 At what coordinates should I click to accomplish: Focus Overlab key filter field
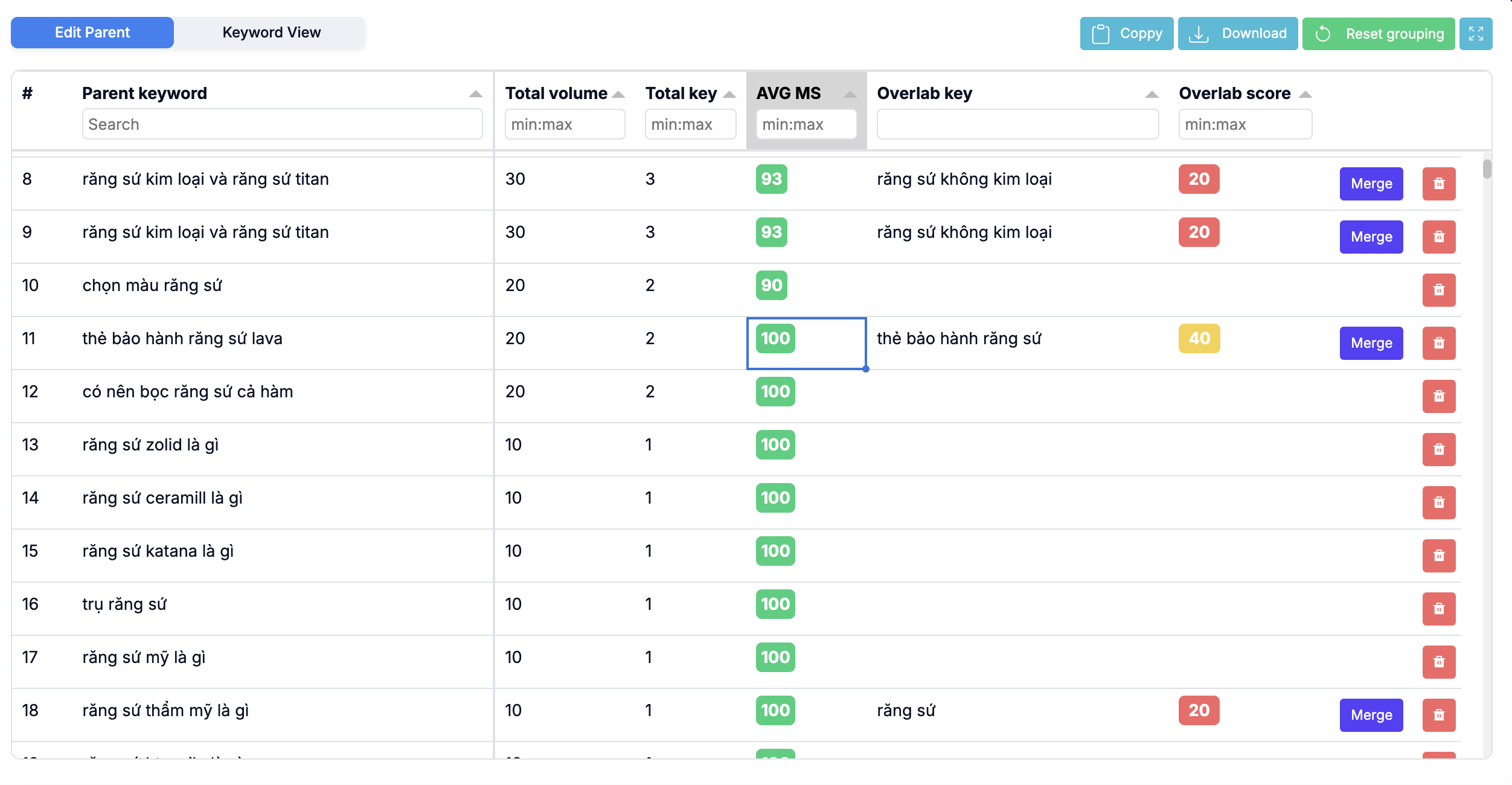coord(1017,124)
